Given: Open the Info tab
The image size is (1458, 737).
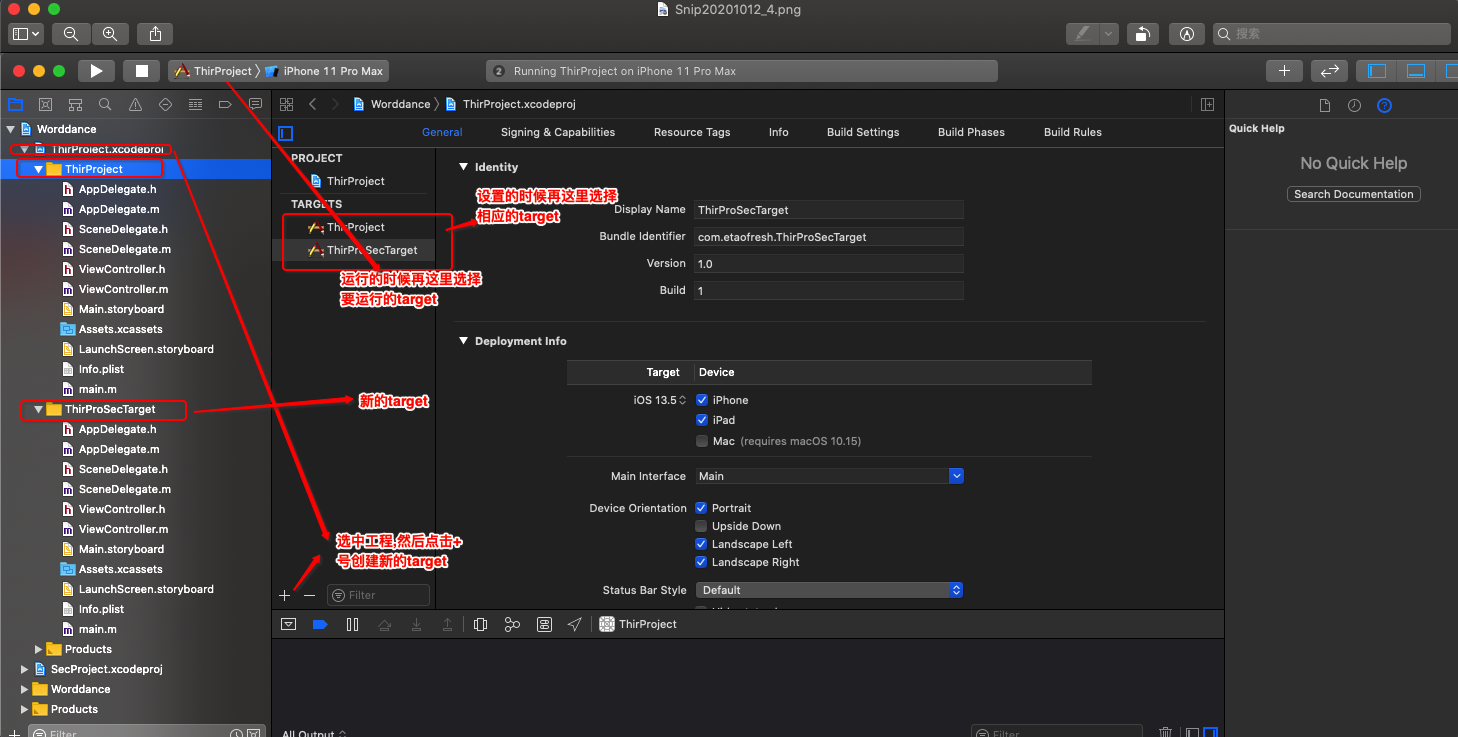Looking at the screenshot, I should pos(779,132).
